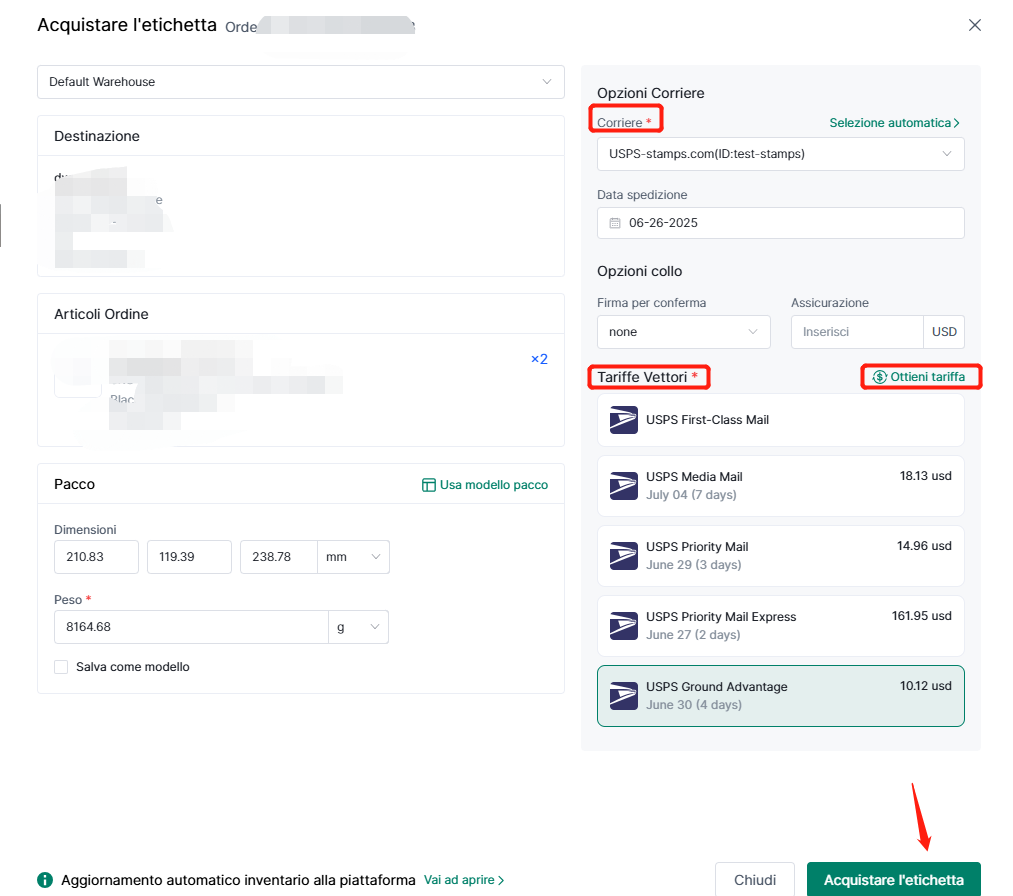
Task: Click the dollar icon beside Ottieni tariffa
Action: [879, 377]
